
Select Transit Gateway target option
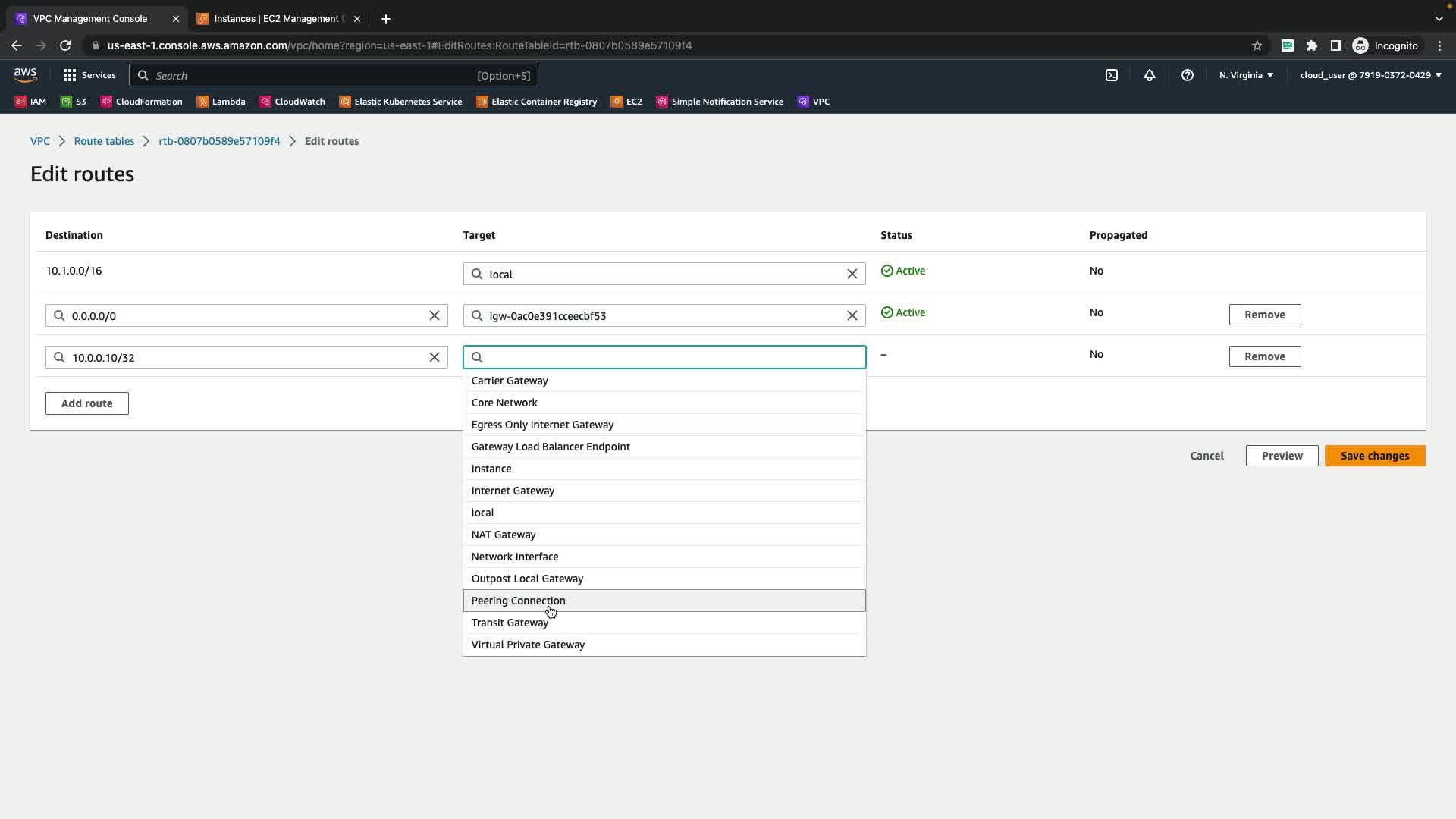(509, 623)
